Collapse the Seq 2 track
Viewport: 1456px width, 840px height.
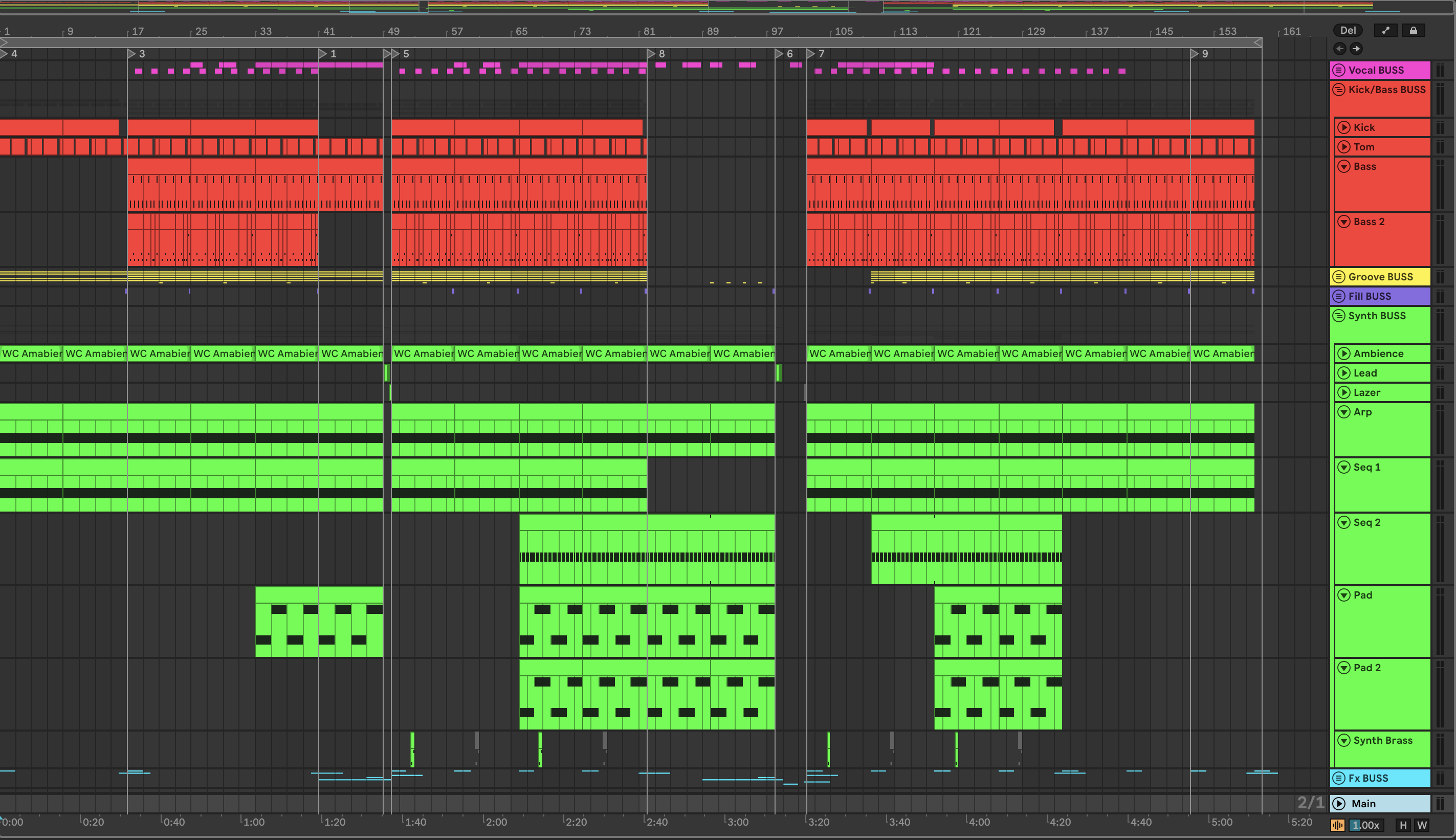[1344, 522]
